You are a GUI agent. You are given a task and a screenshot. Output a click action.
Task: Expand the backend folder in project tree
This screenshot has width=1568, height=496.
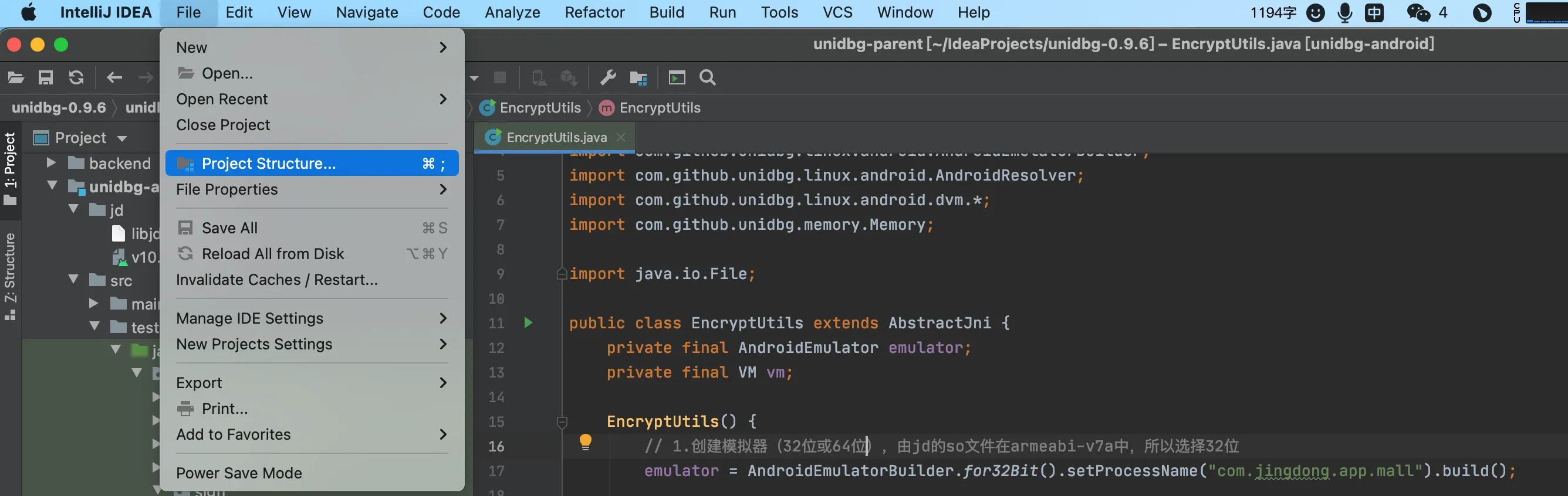(x=51, y=162)
